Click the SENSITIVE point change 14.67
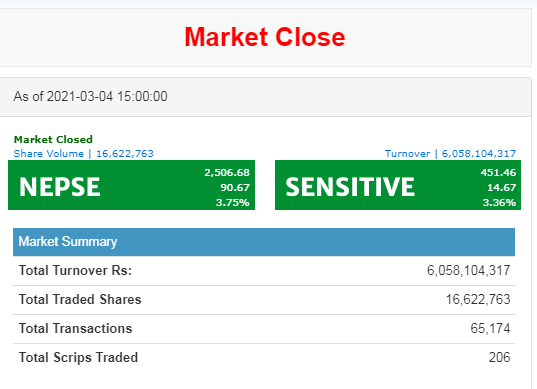 click(502, 187)
